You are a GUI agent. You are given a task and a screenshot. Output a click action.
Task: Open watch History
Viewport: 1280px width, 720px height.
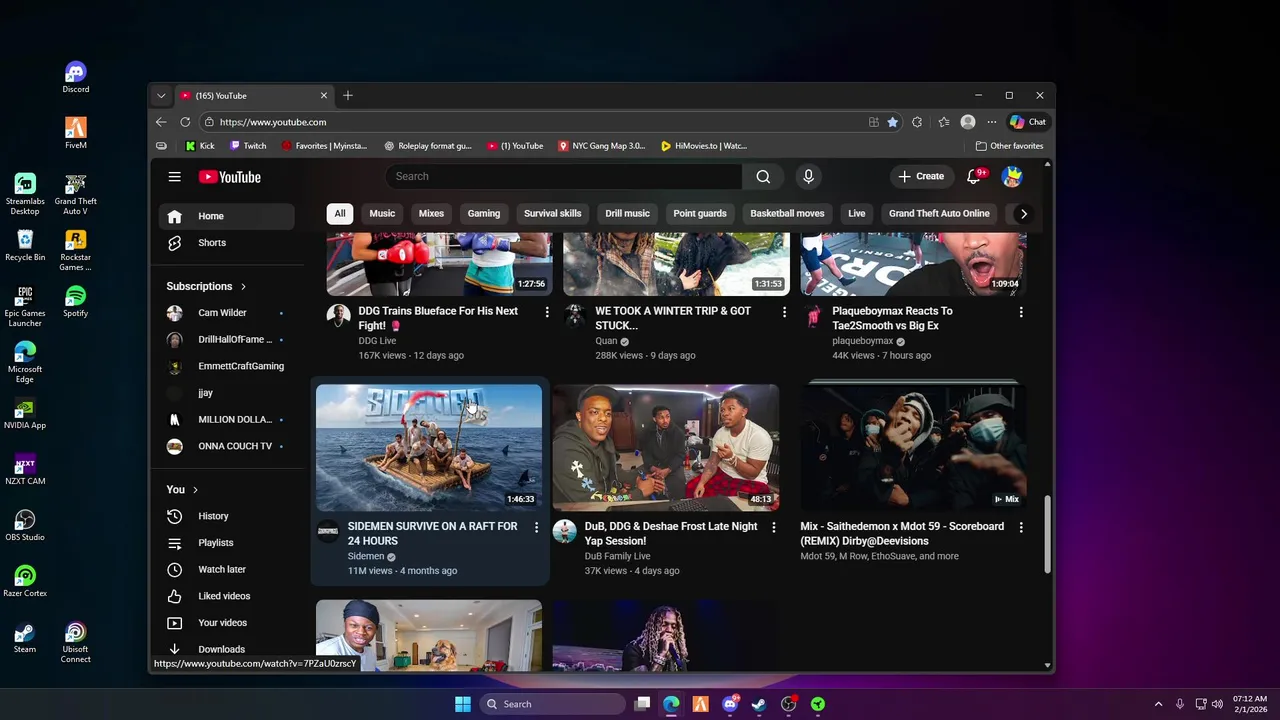pyautogui.click(x=226, y=516)
